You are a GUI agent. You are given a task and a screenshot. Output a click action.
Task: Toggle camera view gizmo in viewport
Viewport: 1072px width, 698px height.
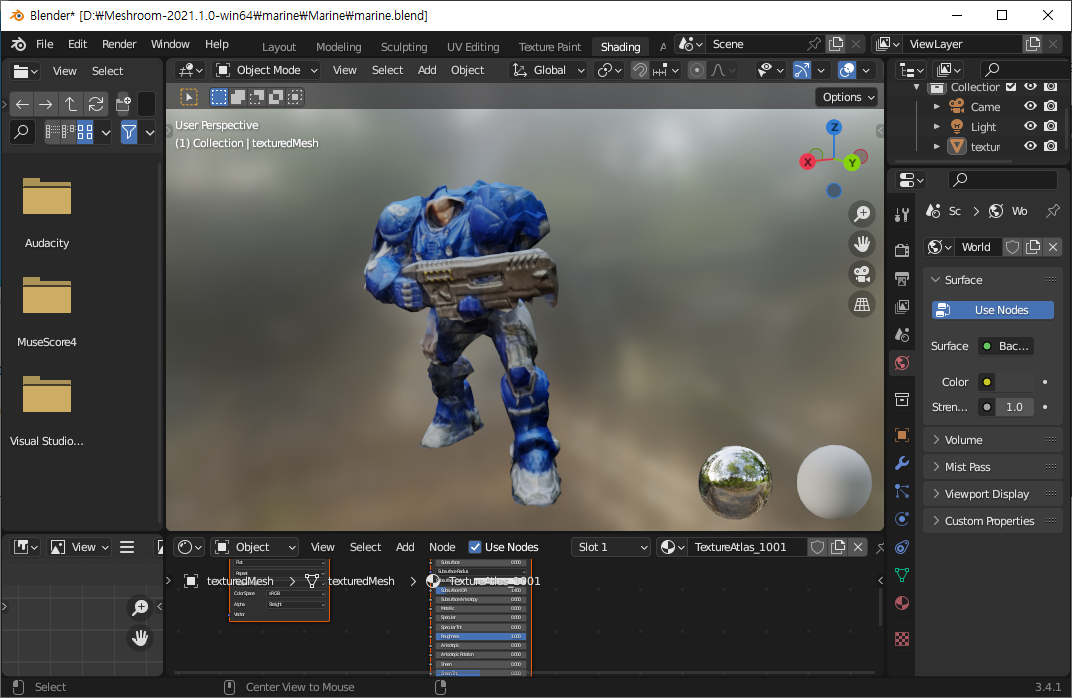click(x=862, y=274)
